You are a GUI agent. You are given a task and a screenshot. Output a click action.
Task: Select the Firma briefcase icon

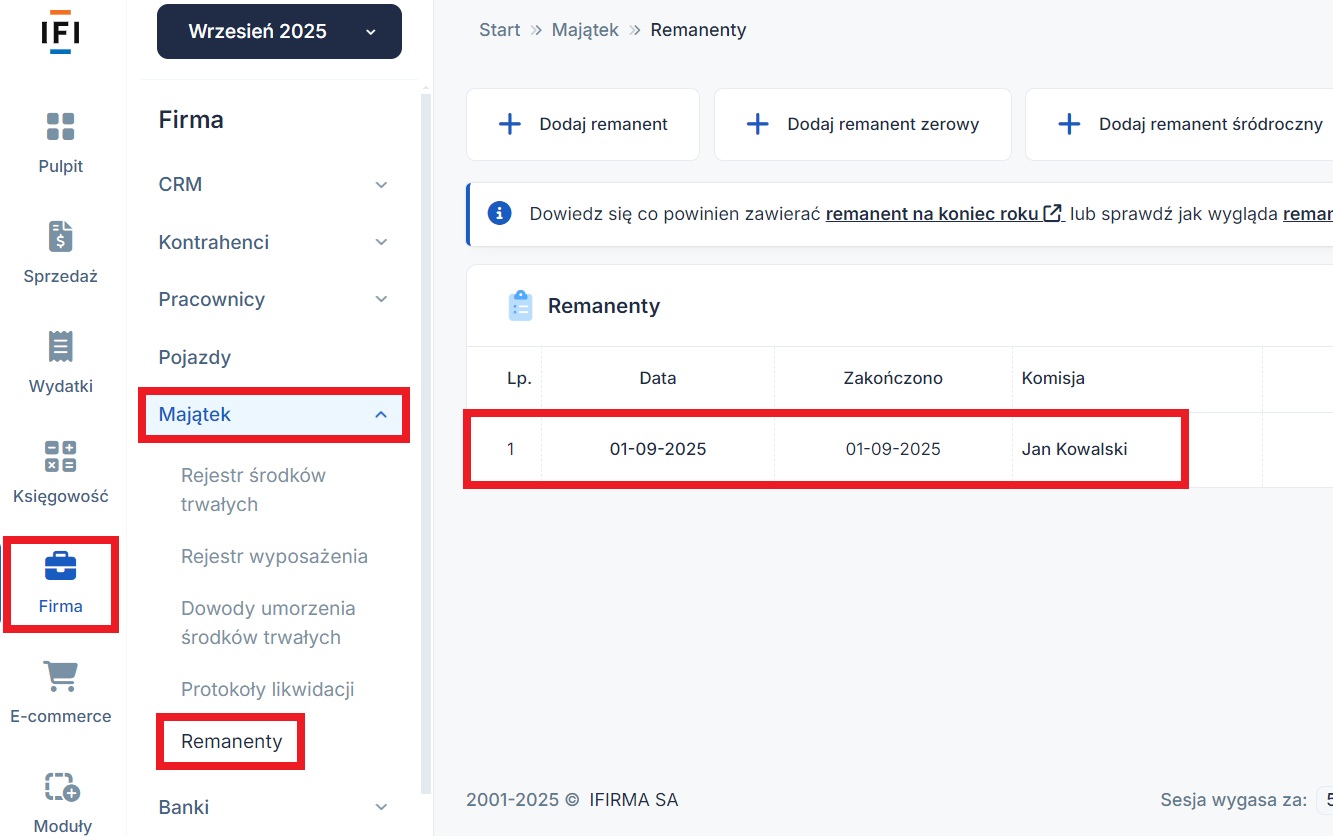[x=60, y=567]
